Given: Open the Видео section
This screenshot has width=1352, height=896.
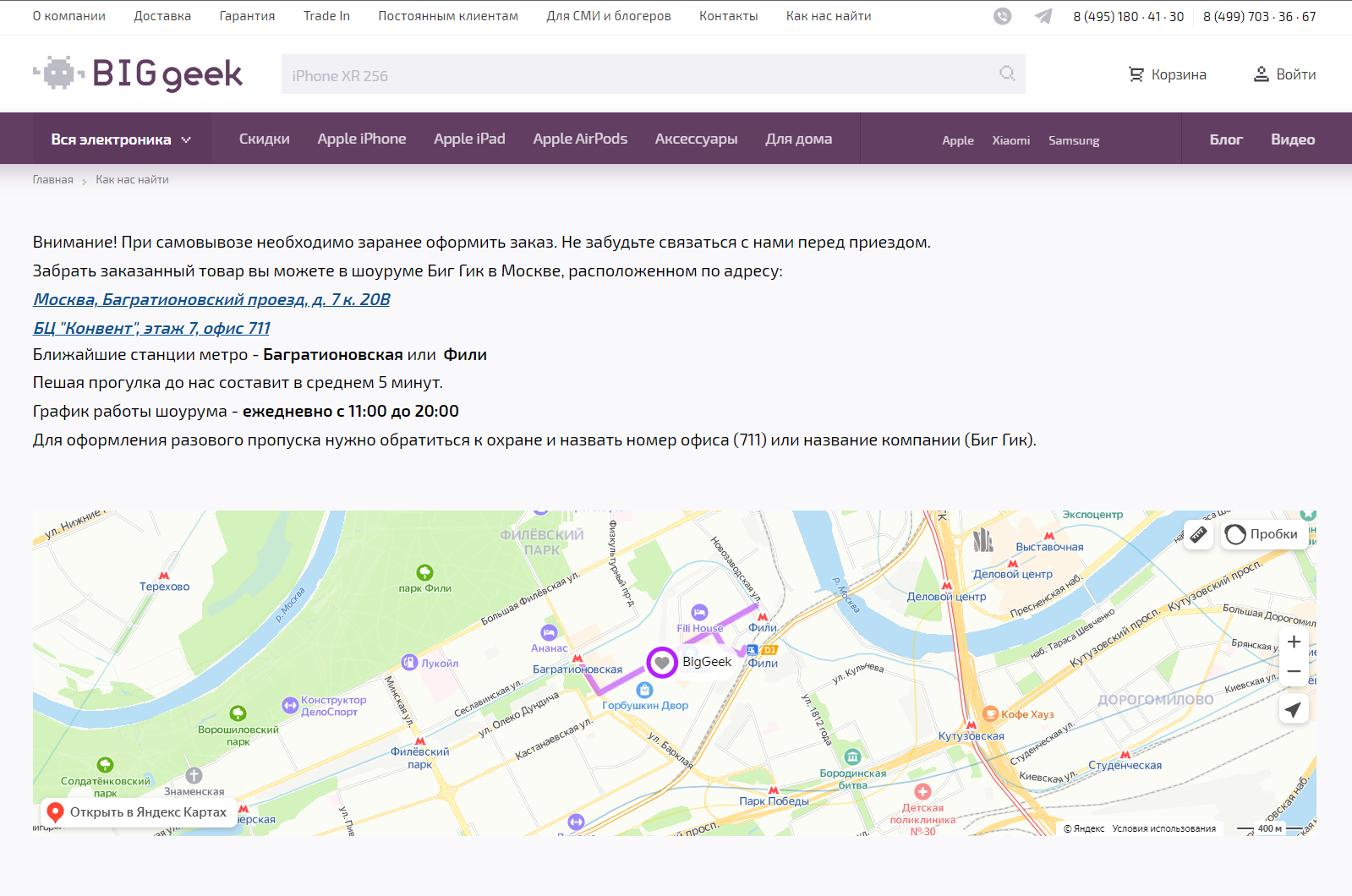Looking at the screenshot, I should tap(1293, 139).
